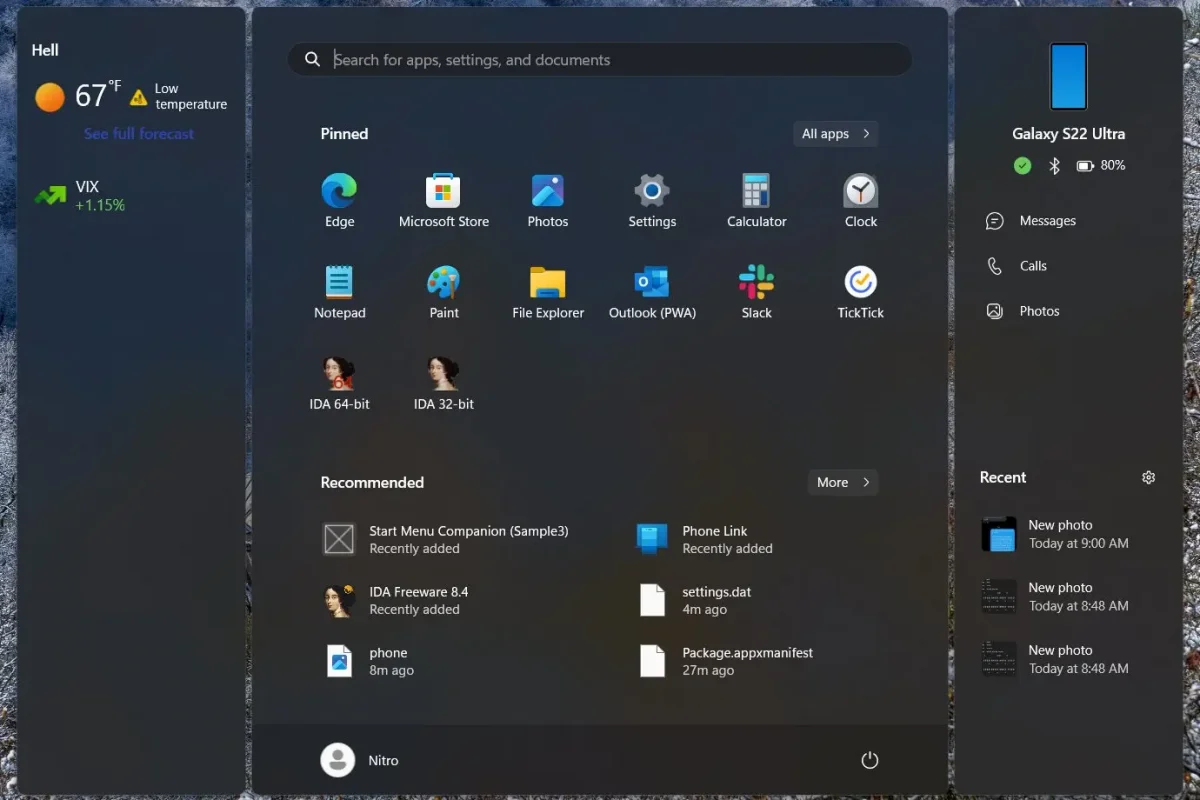1200x800 pixels.
Task: Open Microsoft Edge from pinned apps
Action: pos(339,197)
